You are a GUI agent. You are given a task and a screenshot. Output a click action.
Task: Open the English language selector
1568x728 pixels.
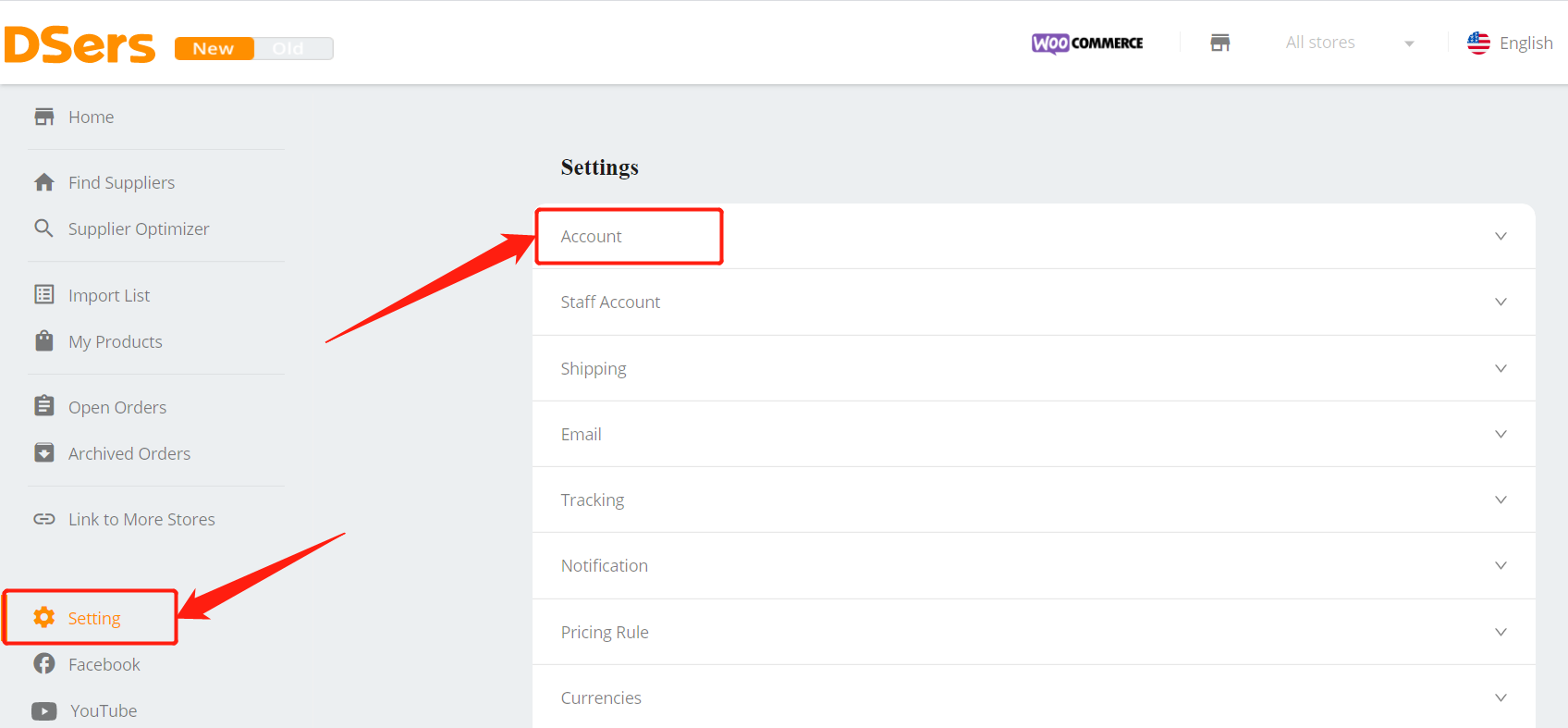point(1525,43)
